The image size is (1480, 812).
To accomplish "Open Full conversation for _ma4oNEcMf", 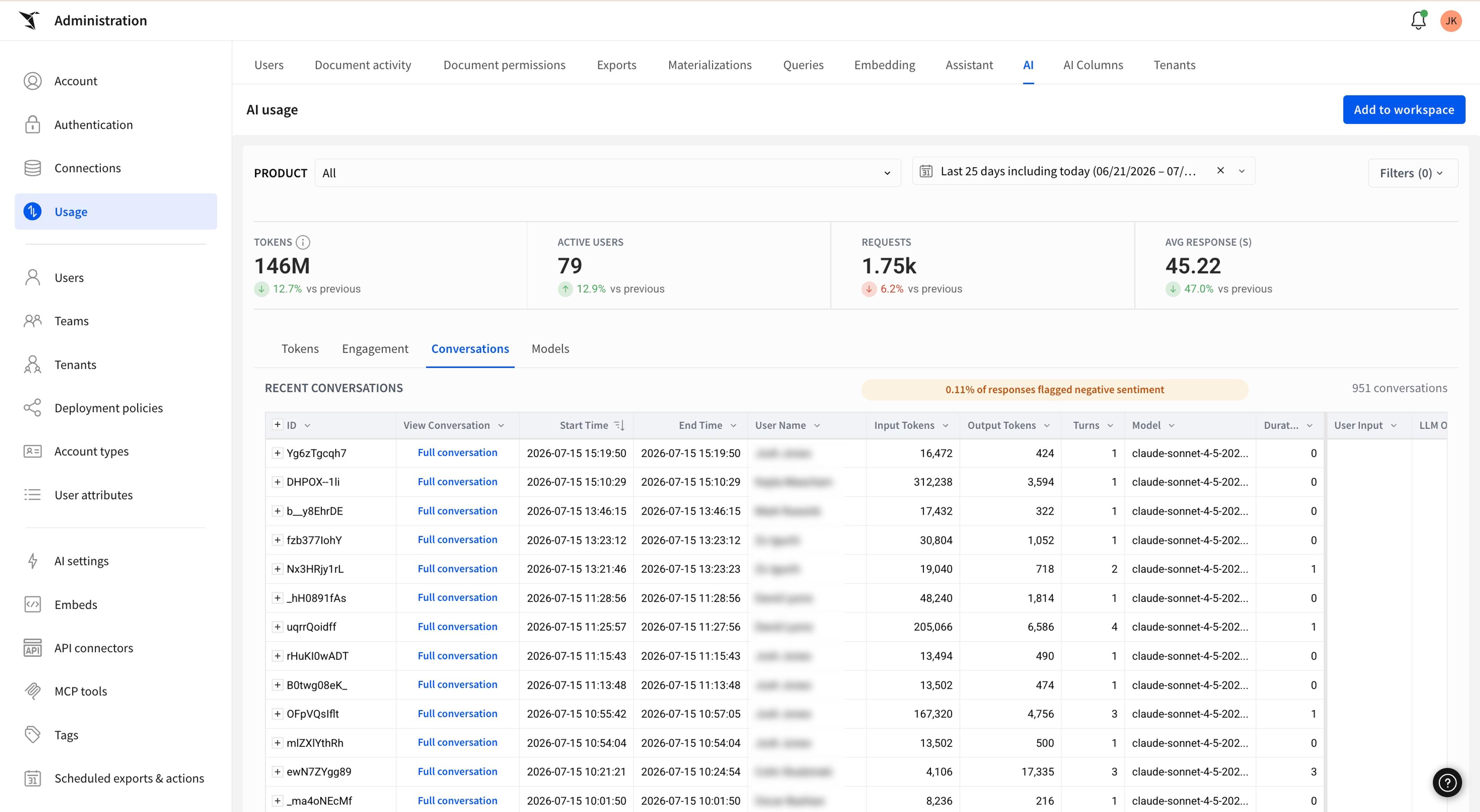I will point(457,800).
